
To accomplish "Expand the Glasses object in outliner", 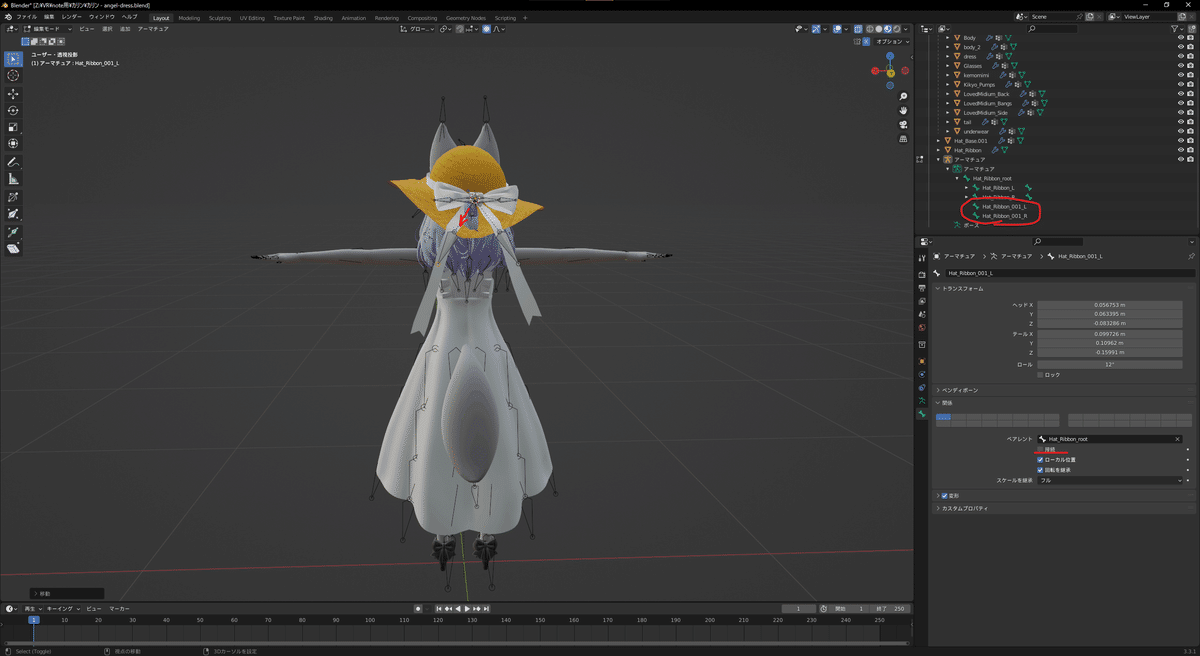I will point(948,66).
